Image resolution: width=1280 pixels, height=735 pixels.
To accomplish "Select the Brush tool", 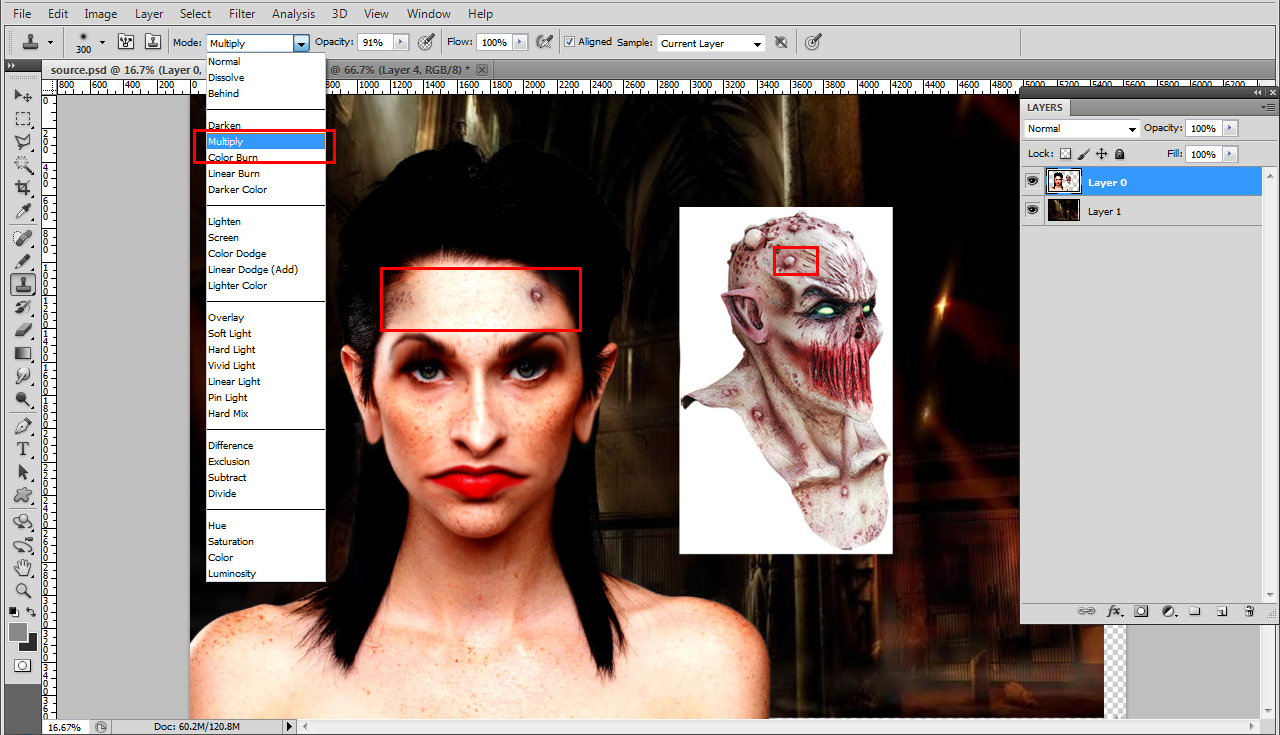I will [x=23, y=261].
